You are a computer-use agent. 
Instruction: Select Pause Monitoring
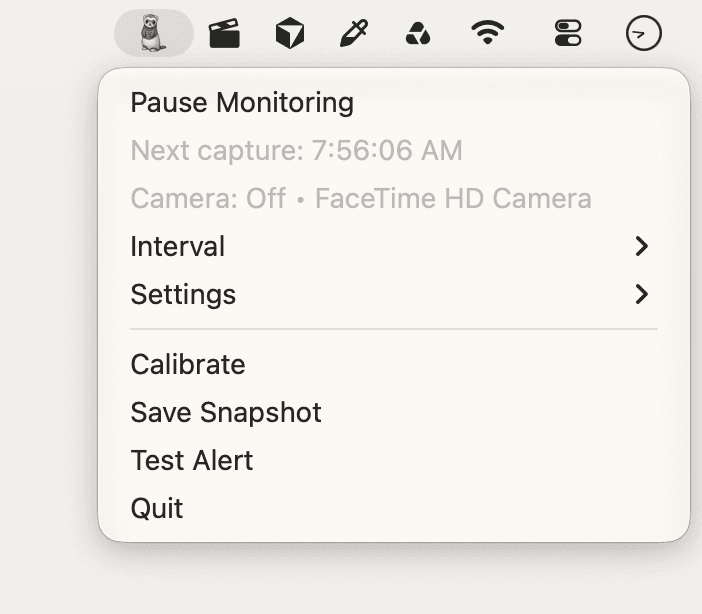[394, 103]
